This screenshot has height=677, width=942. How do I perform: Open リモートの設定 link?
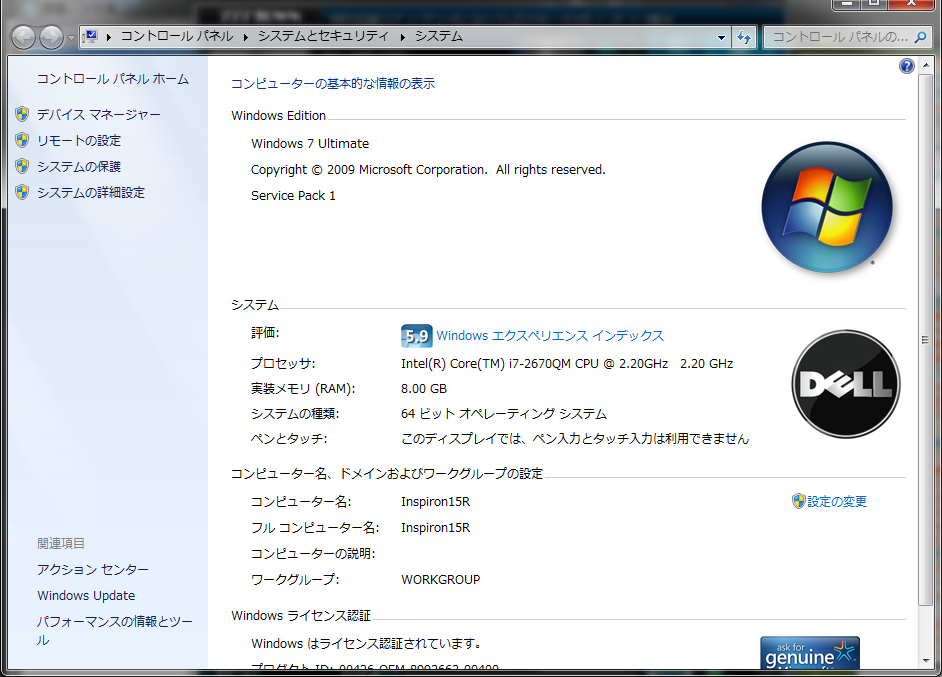79,141
